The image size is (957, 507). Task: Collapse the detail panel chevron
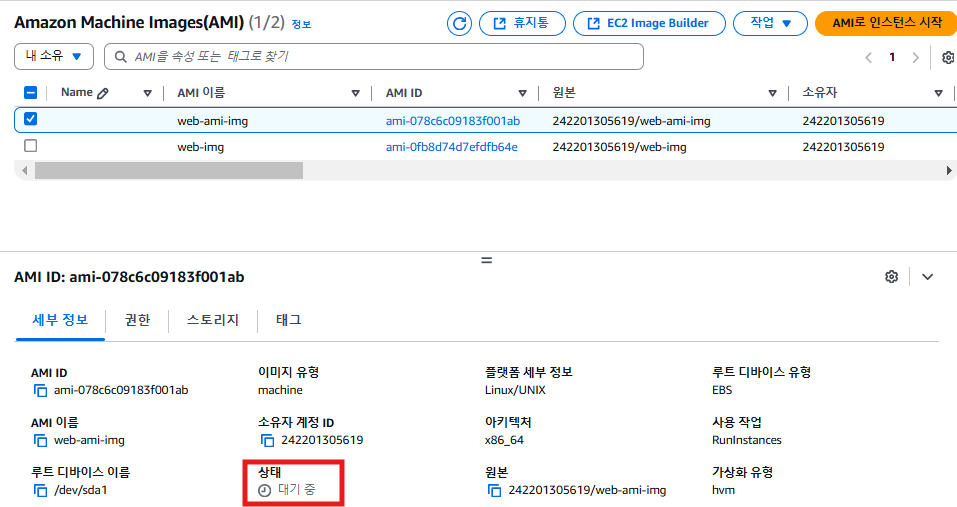click(928, 277)
